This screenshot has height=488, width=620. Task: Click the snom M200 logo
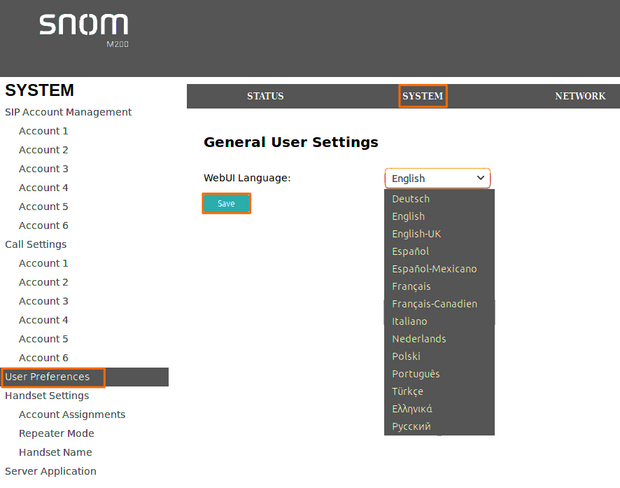pyautogui.click(x=85, y=29)
